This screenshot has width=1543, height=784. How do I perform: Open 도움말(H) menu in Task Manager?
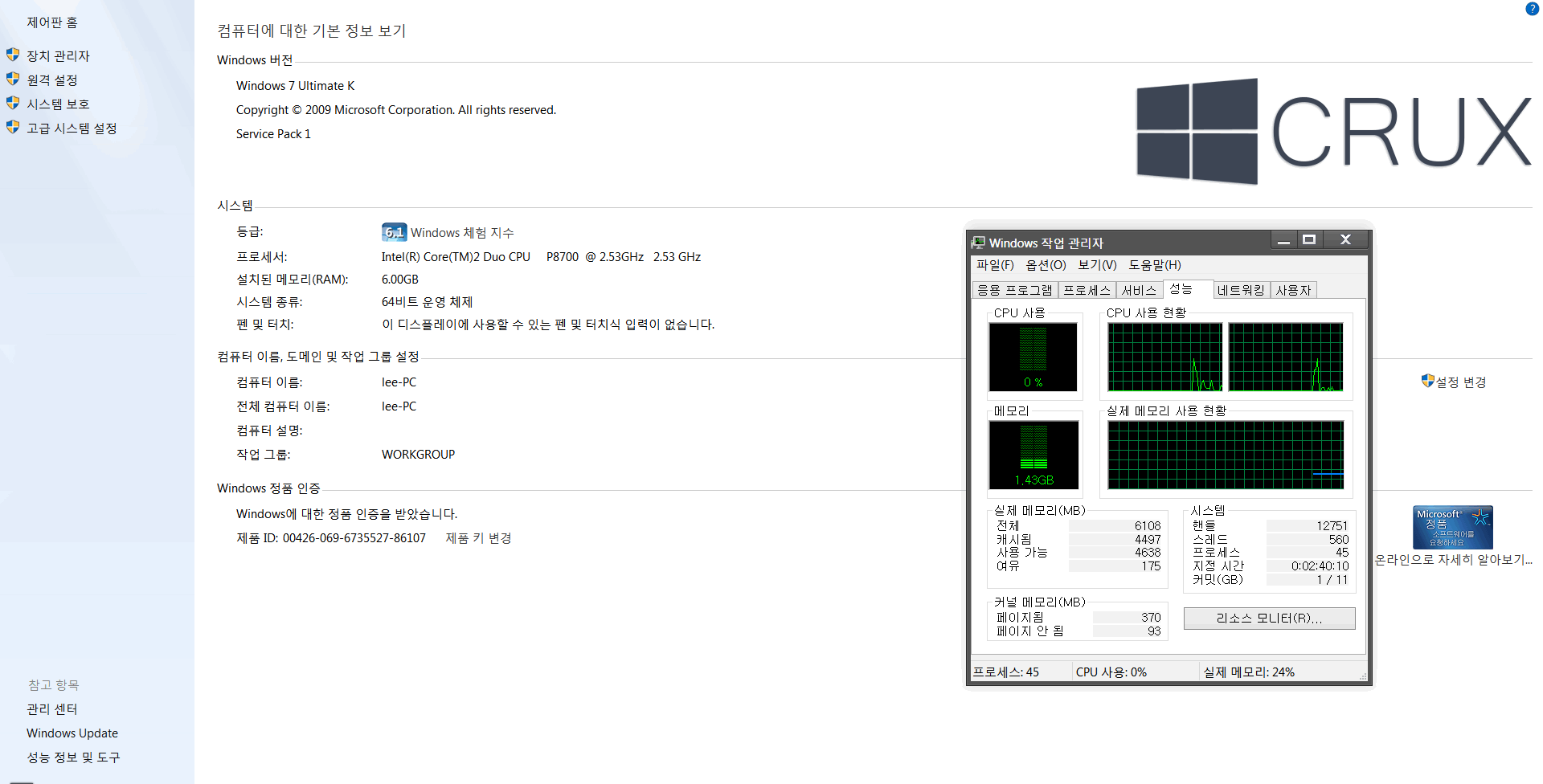pyautogui.click(x=1155, y=265)
